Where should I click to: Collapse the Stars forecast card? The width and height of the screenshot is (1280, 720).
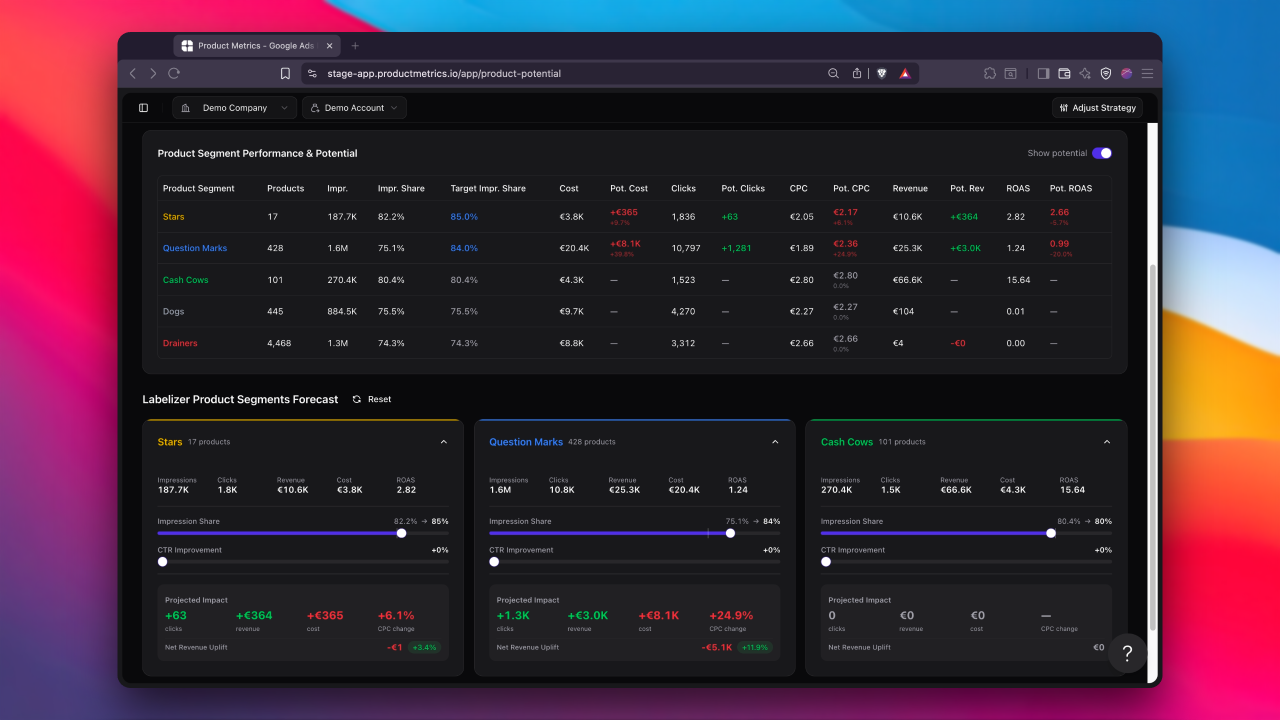pos(444,441)
